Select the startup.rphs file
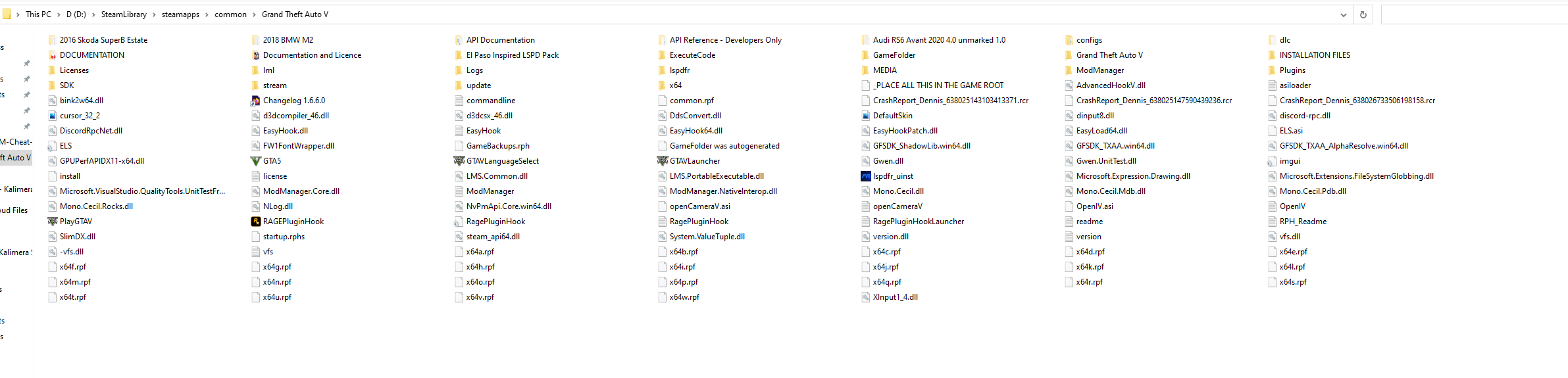 [x=278, y=237]
